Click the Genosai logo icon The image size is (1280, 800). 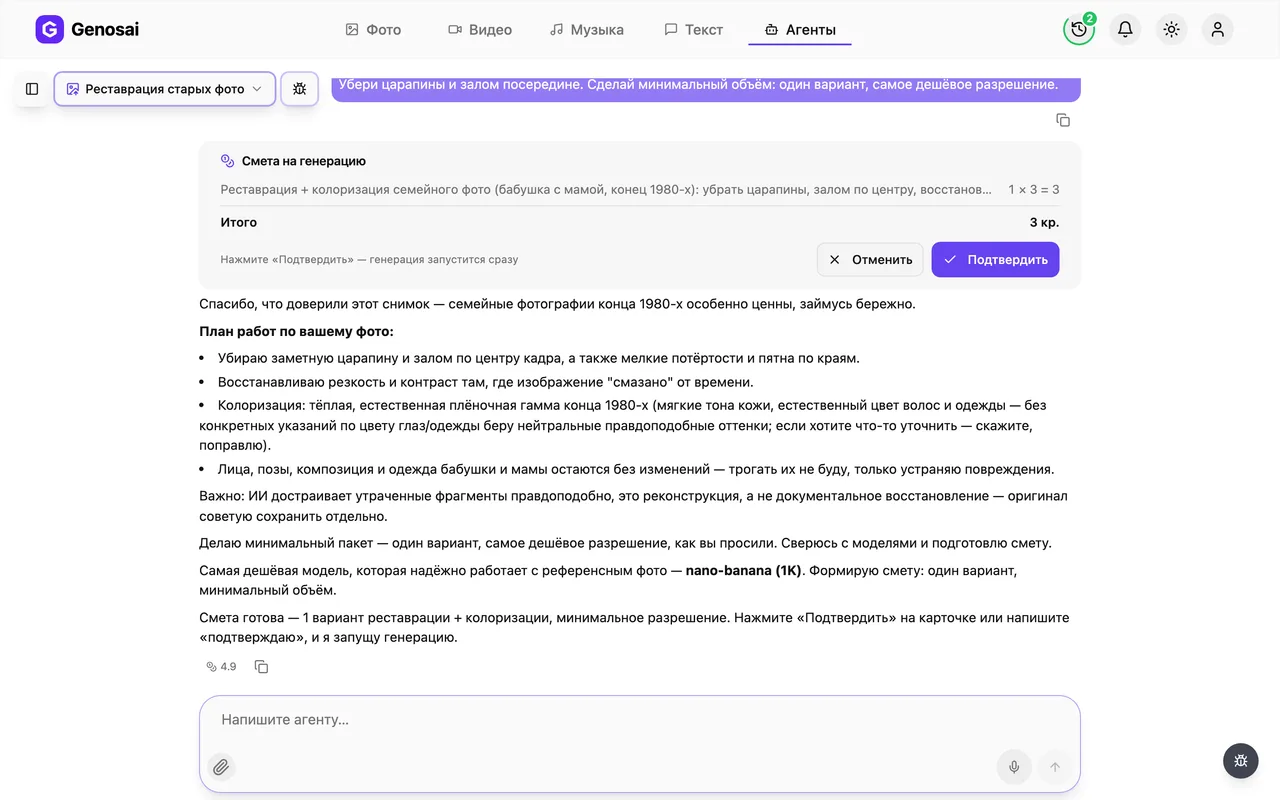[49, 29]
